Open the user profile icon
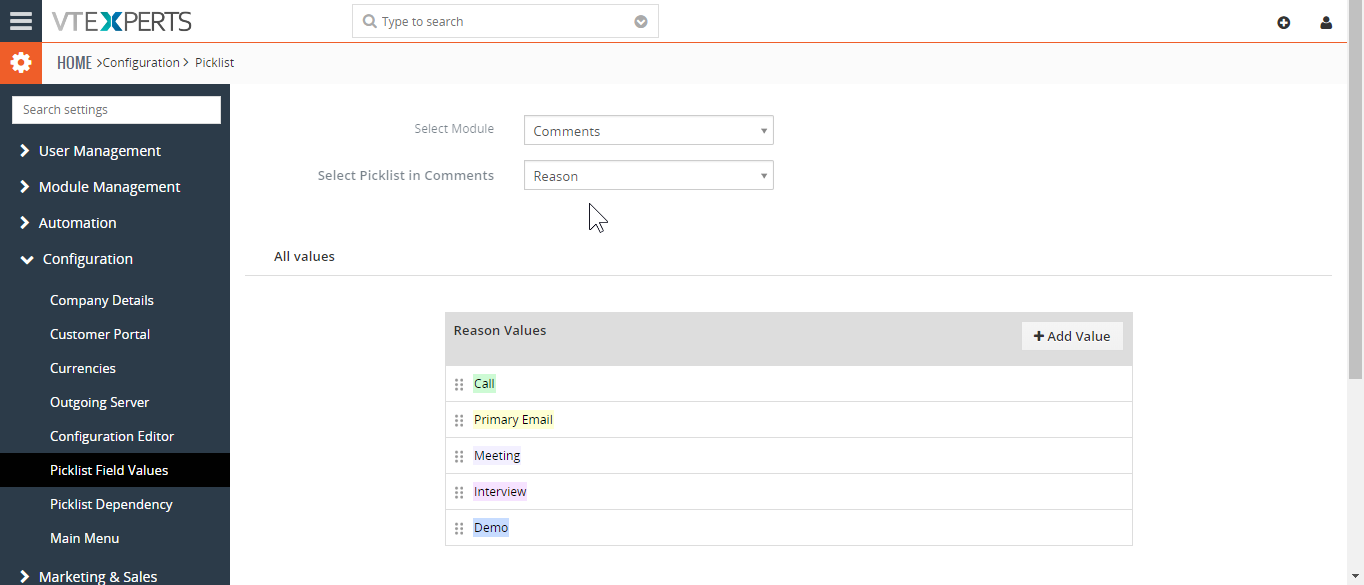The width and height of the screenshot is (1364, 585). pyautogui.click(x=1326, y=22)
